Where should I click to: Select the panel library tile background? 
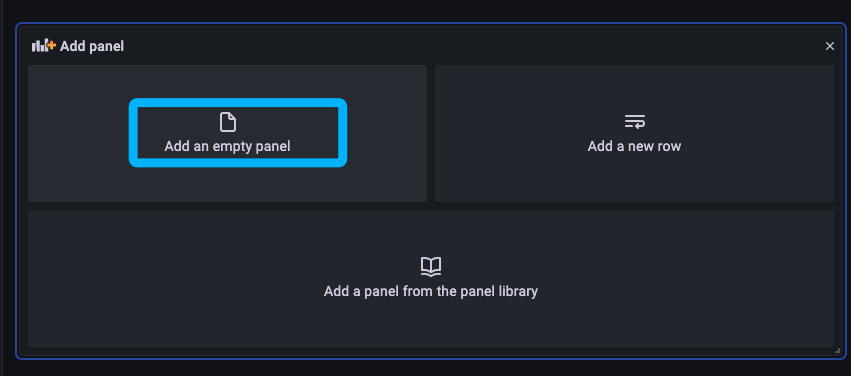click(431, 278)
